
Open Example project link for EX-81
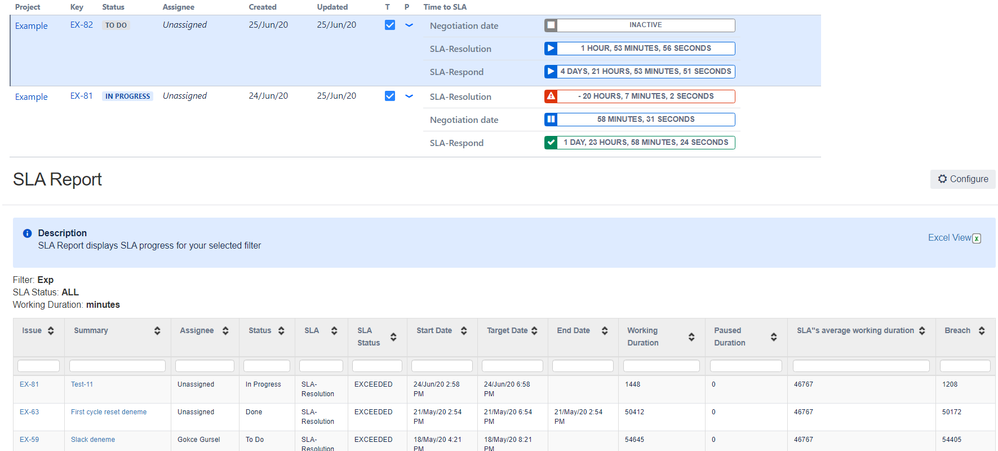tap(31, 97)
